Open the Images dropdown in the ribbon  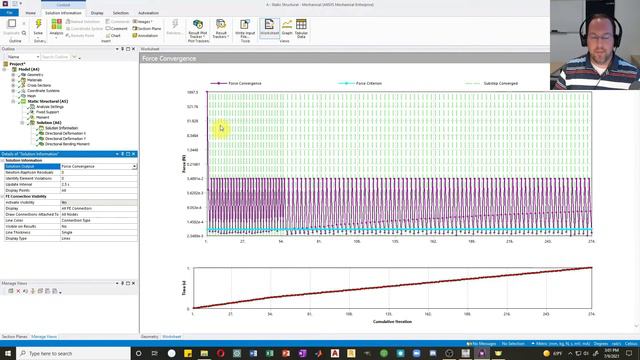(x=142, y=21)
